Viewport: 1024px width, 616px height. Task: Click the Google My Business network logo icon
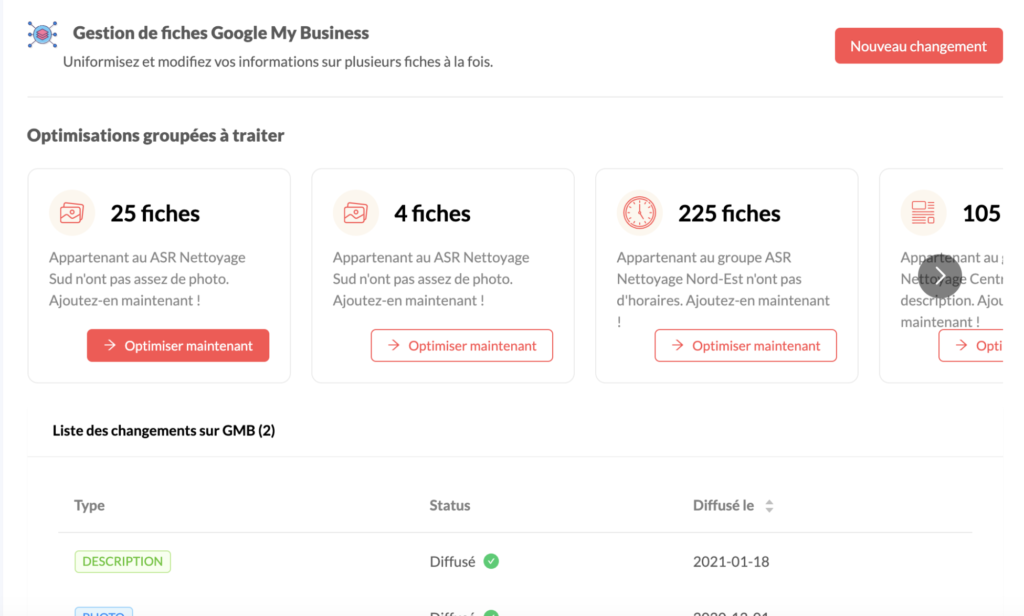point(42,34)
